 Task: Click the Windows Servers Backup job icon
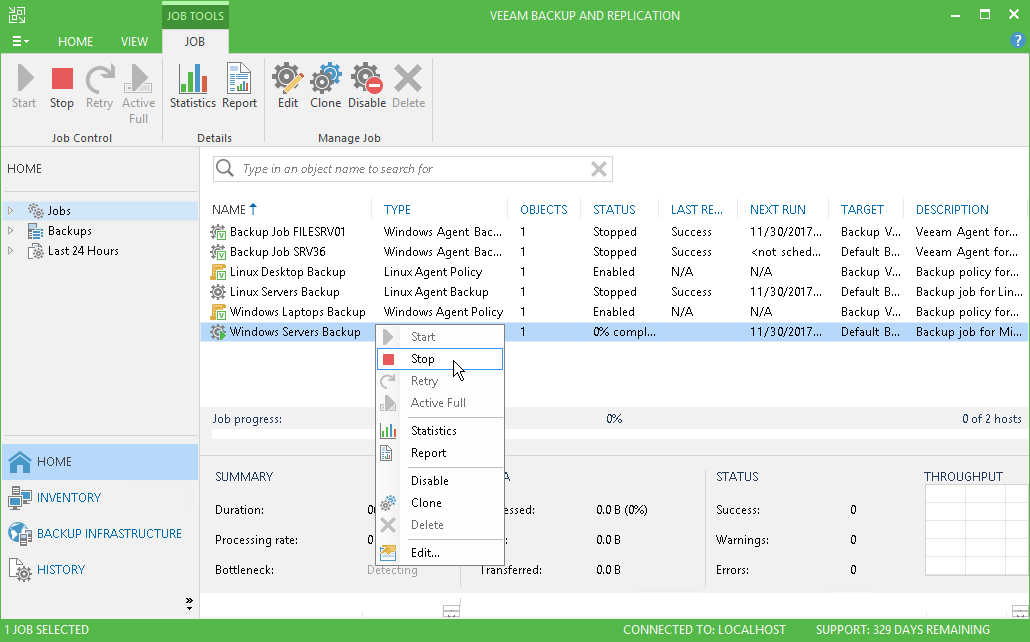[x=217, y=332]
